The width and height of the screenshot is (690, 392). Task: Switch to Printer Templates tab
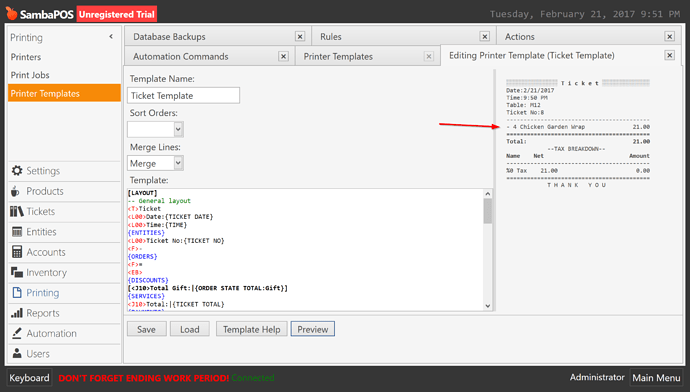pos(338,57)
